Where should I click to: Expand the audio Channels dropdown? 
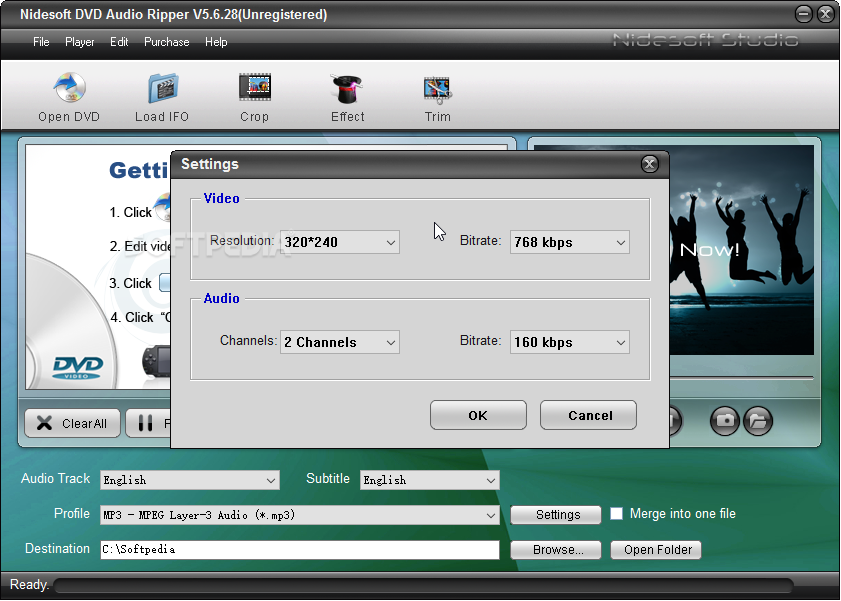click(340, 342)
